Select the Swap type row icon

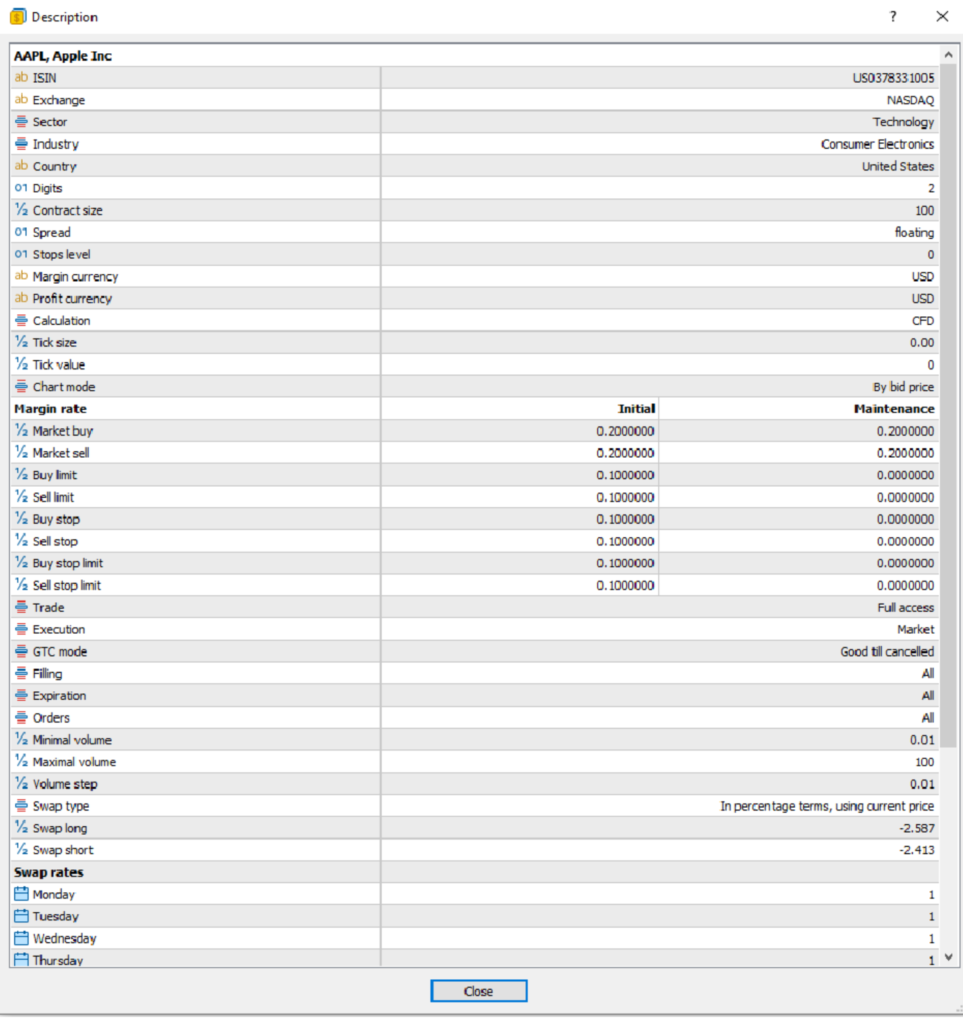(22, 806)
